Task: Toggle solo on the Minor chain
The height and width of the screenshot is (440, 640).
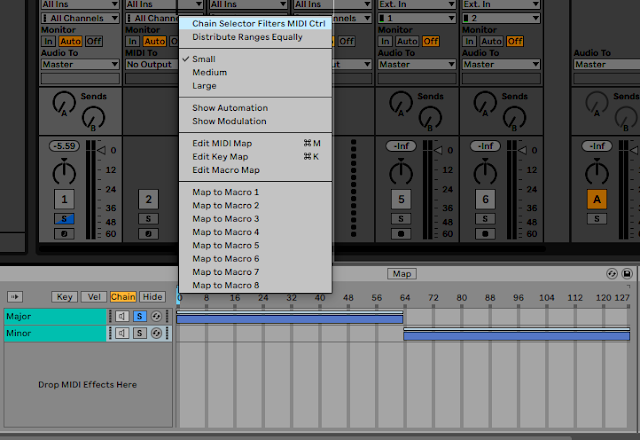Action: 140,333
